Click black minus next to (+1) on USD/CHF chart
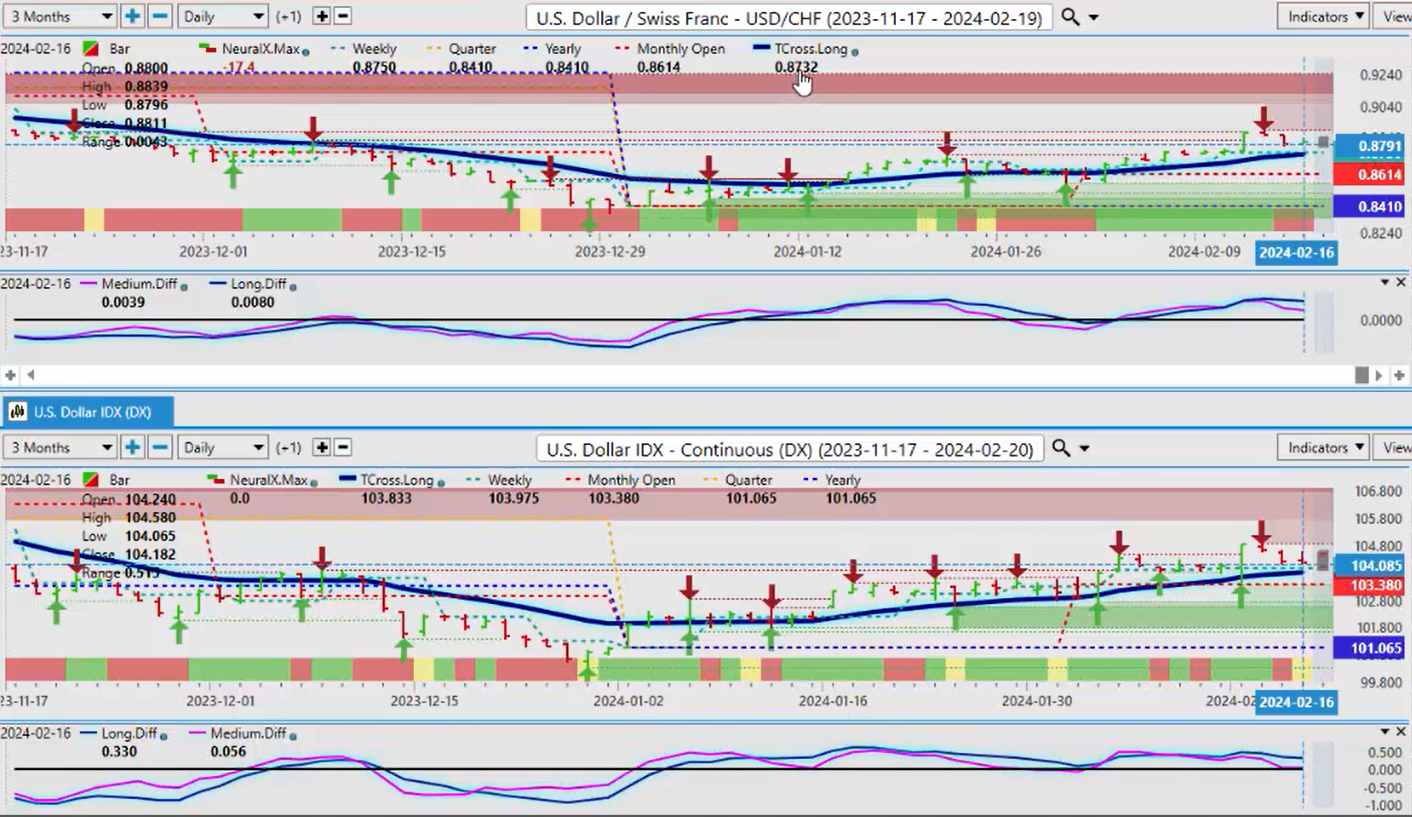1412x817 pixels. (342, 16)
